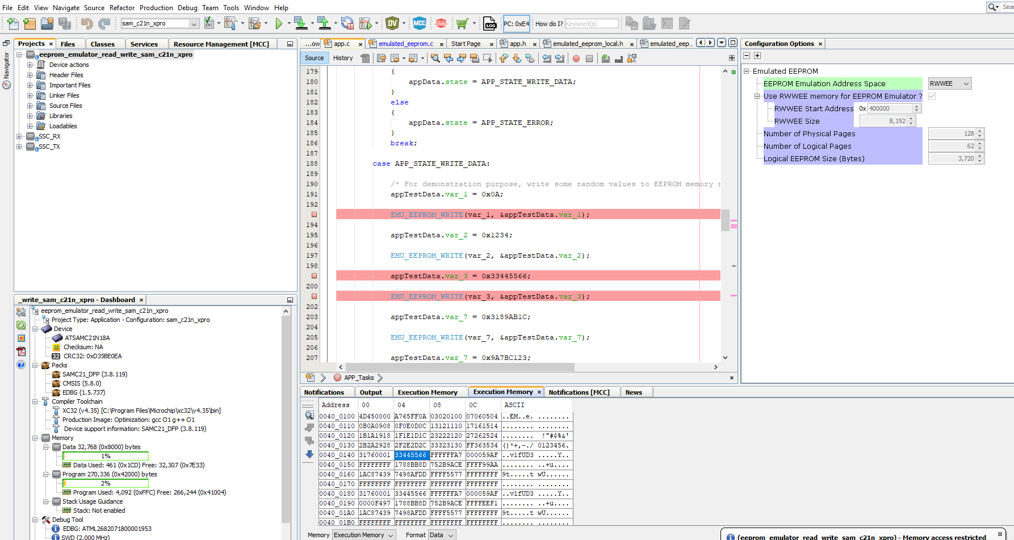Click the shopping cart toolbar icon
The height and width of the screenshot is (540, 1014).
[x=462, y=23]
